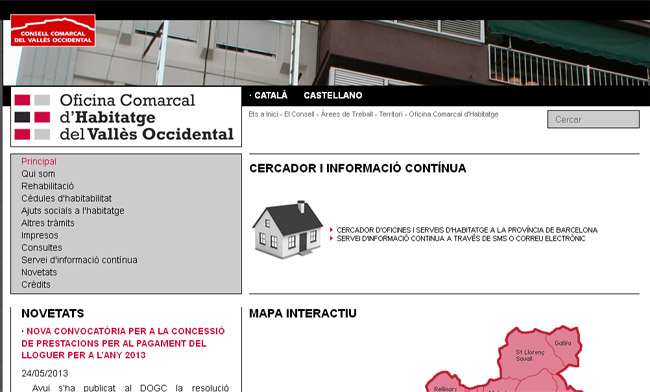Click the house illustration icon
650x392 pixels.
point(288,230)
